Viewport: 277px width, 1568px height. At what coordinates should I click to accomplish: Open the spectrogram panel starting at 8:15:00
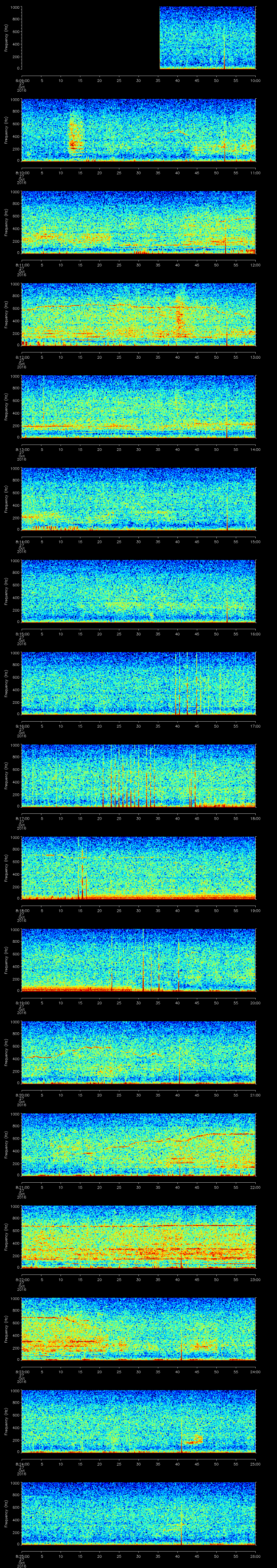[138, 591]
